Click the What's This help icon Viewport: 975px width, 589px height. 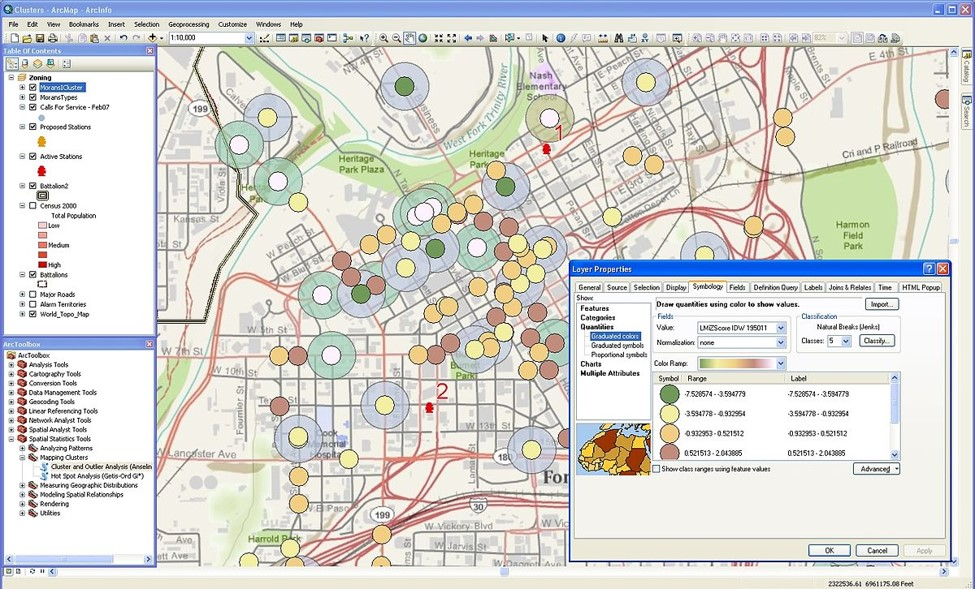click(x=364, y=38)
